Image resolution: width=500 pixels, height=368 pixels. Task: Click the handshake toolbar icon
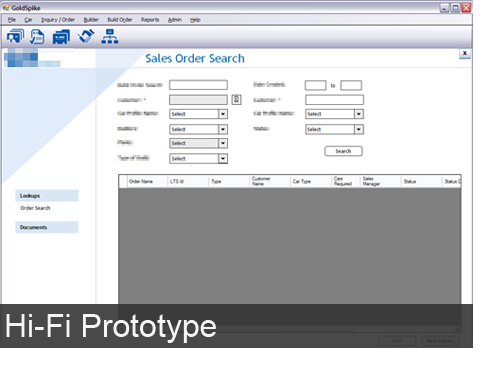86,36
